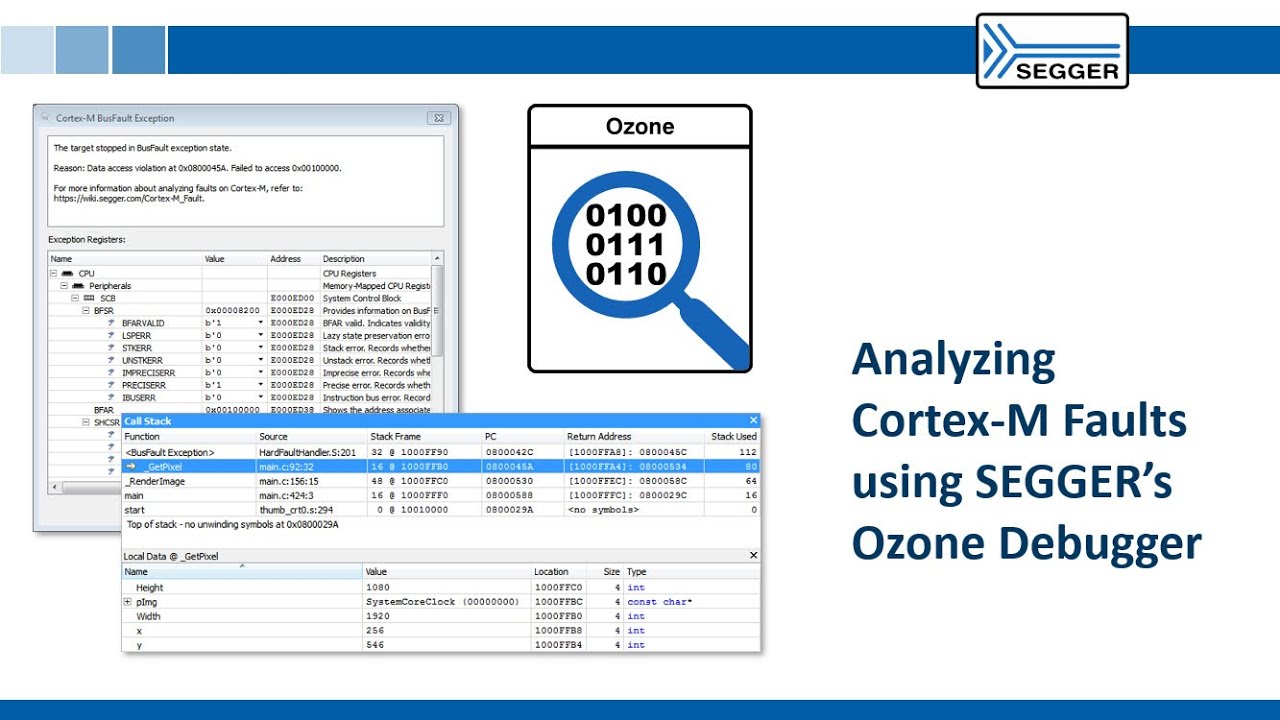Click the bit-field icon beside IMPRECISERR
The width and height of the screenshot is (1280, 720).
[x=112, y=373]
